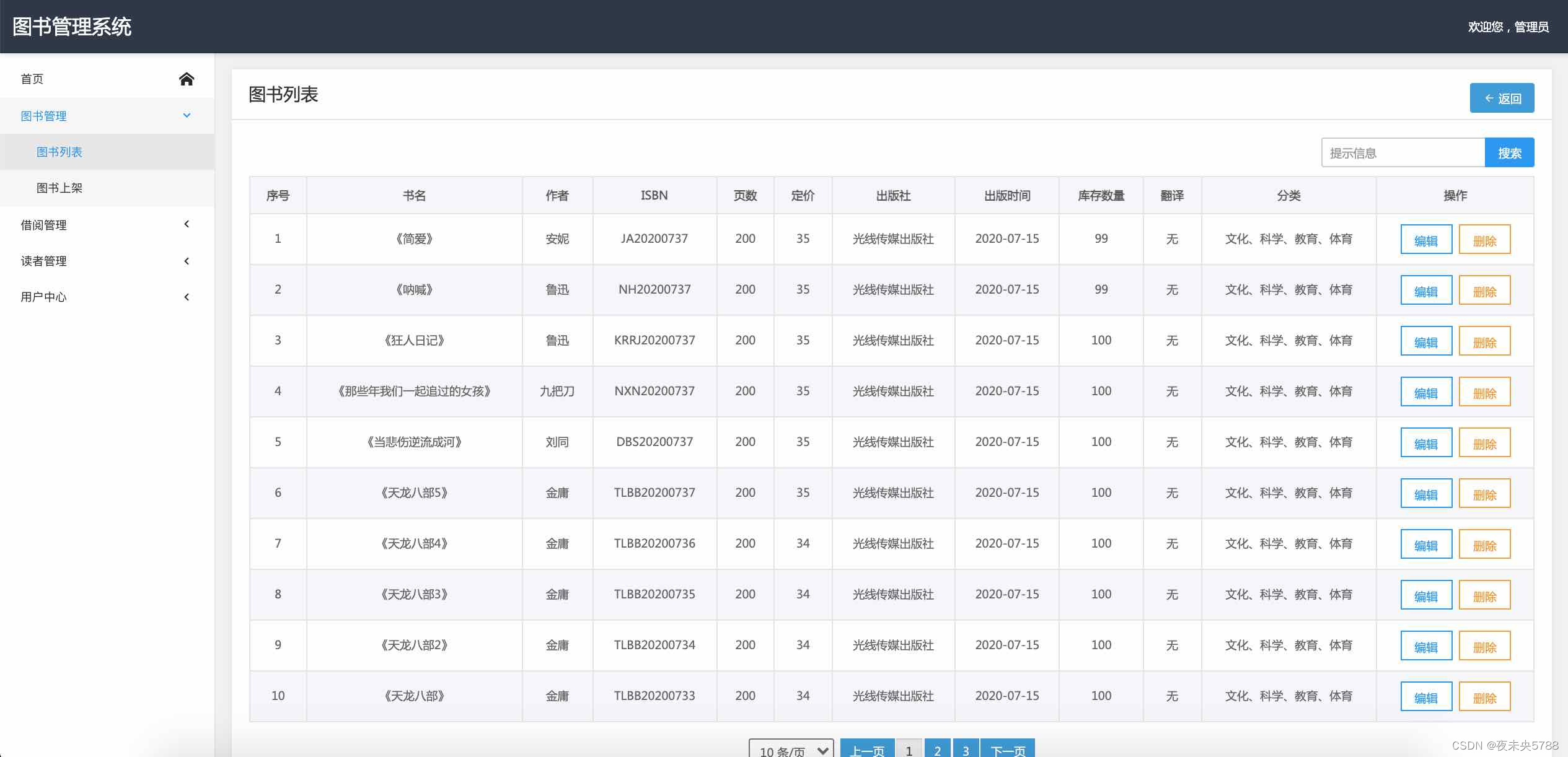The width and height of the screenshot is (1568, 757).
Task: Click the 搜索 search button
Action: (1509, 152)
